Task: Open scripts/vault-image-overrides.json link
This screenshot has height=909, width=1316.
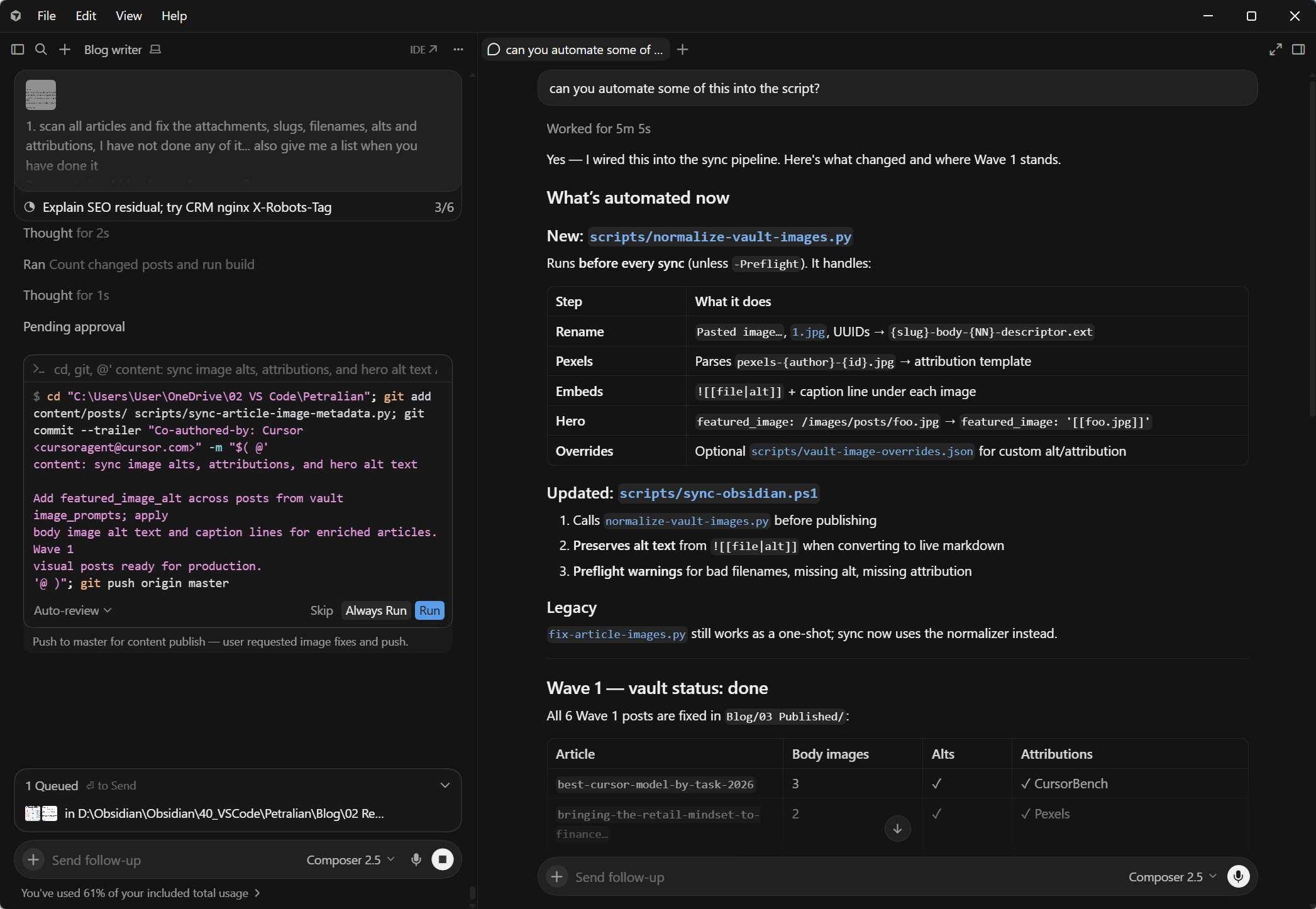Action: [x=862, y=451]
